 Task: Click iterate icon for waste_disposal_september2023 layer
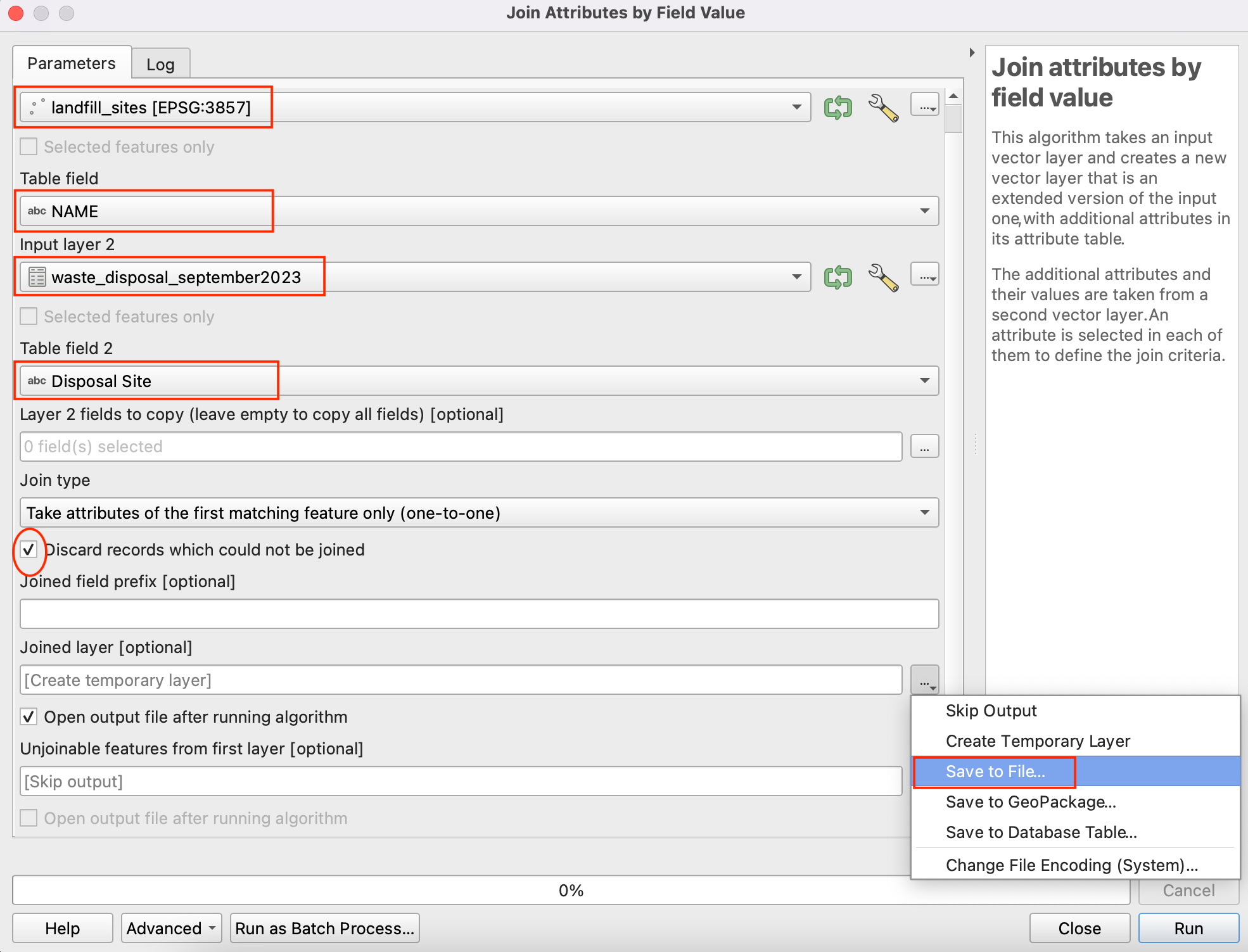(x=837, y=277)
